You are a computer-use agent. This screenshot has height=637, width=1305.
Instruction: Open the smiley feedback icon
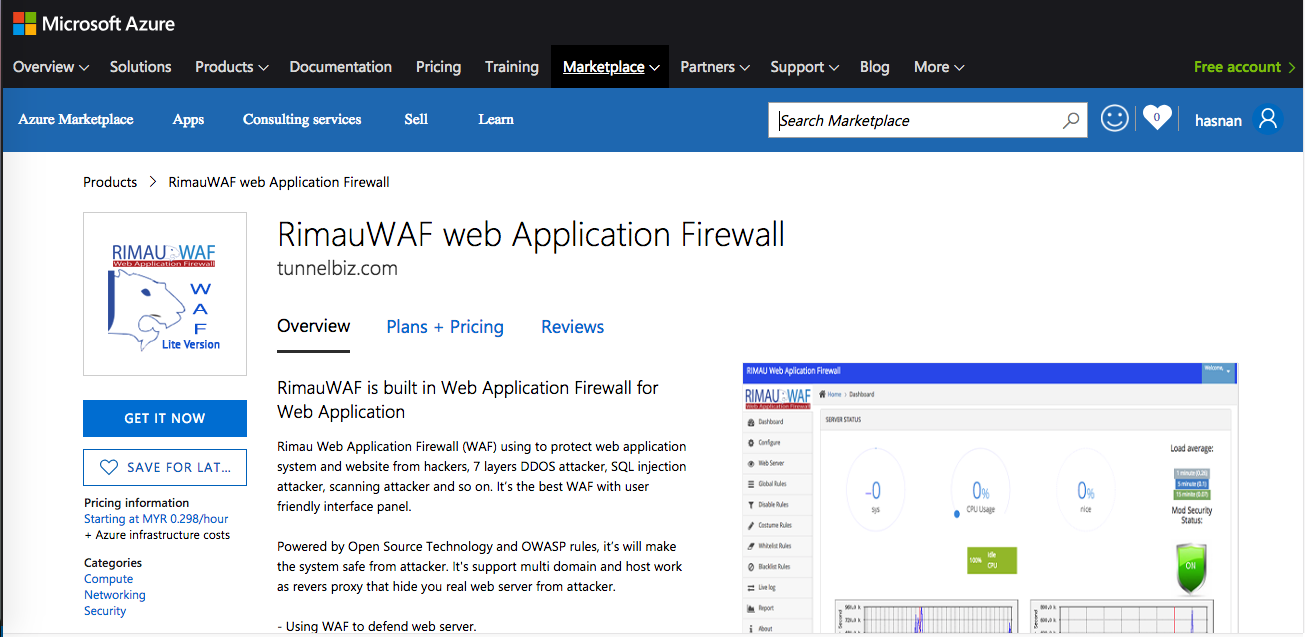tap(1115, 118)
